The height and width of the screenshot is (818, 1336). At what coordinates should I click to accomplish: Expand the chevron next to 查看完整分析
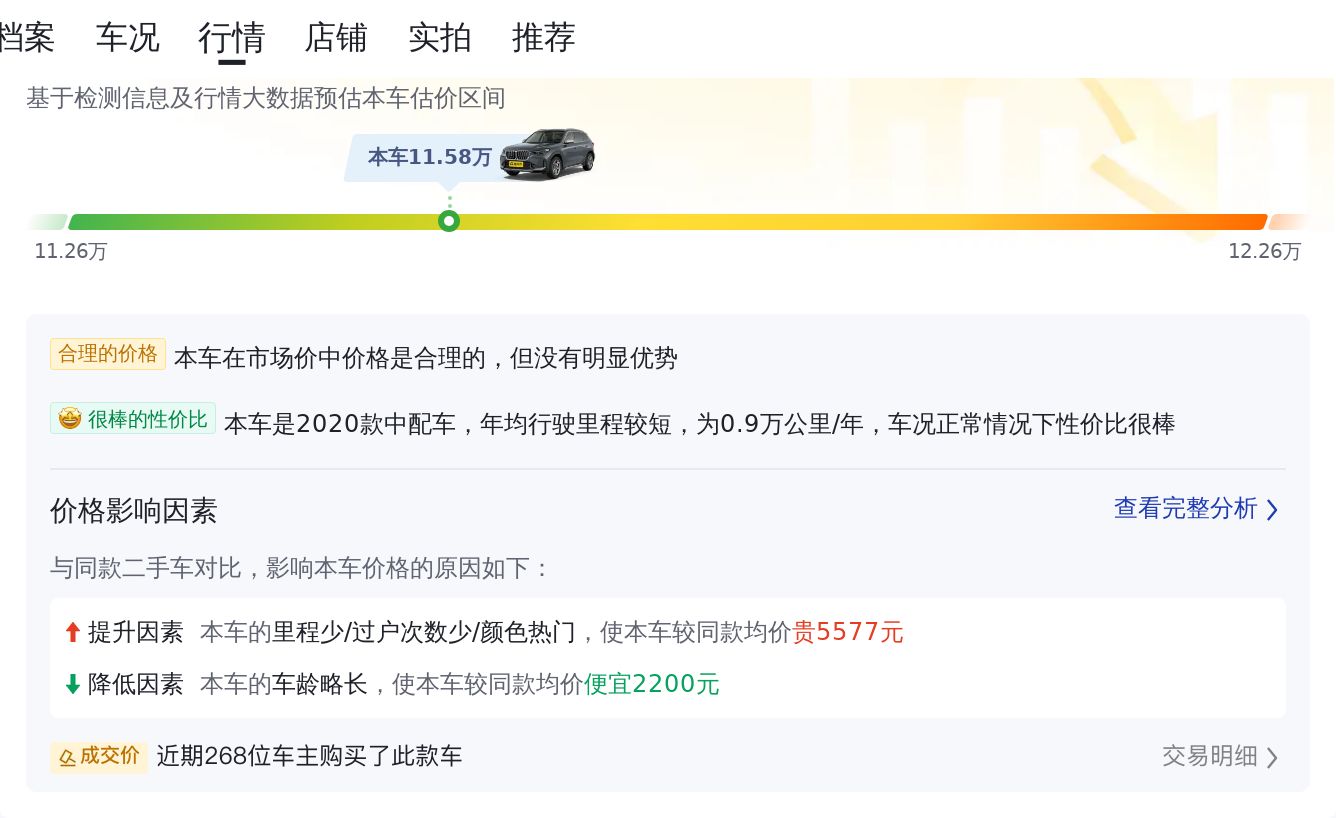pyautogui.click(x=1272, y=509)
